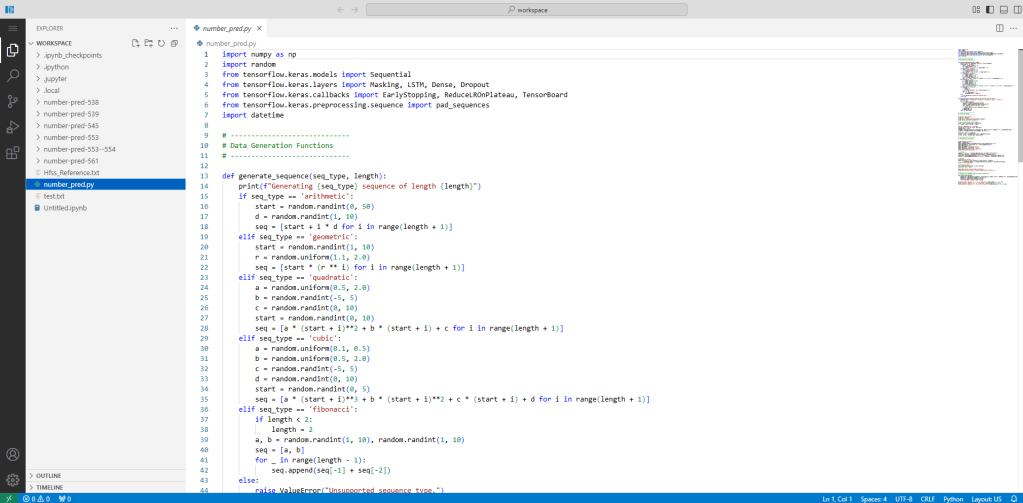Click the New File icon in Explorer
1023x503 pixels.
pos(136,43)
